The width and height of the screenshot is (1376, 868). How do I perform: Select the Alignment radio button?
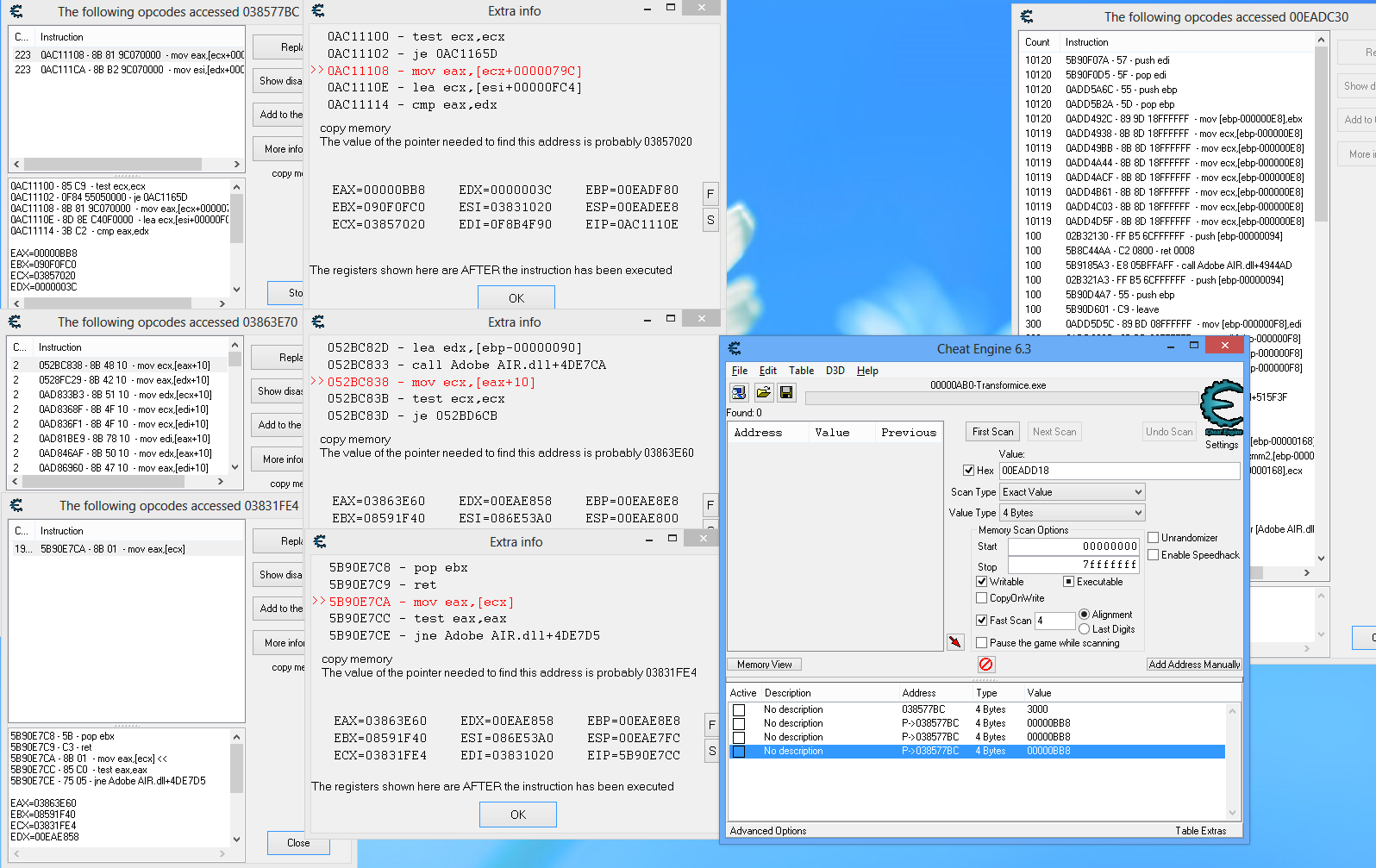(x=1085, y=615)
